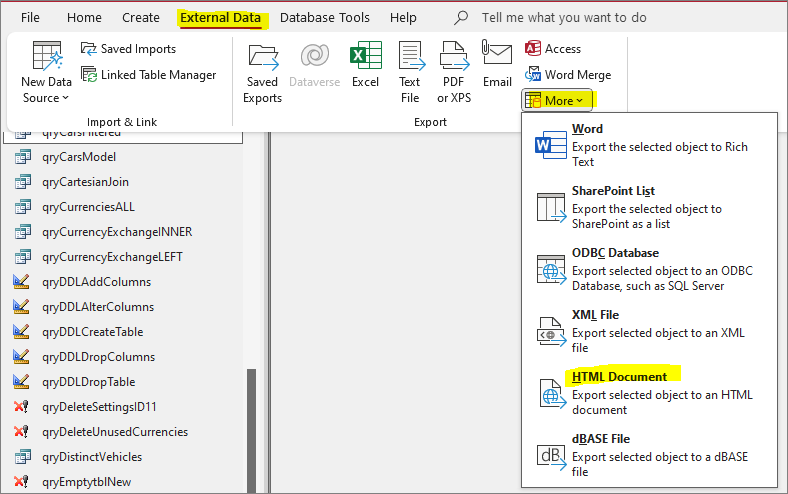Click the qryDistinctVehicles query icon
Image resolution: width=788 pixels, height=494 pixels.
pyautogui.click(x=23, y=457)
